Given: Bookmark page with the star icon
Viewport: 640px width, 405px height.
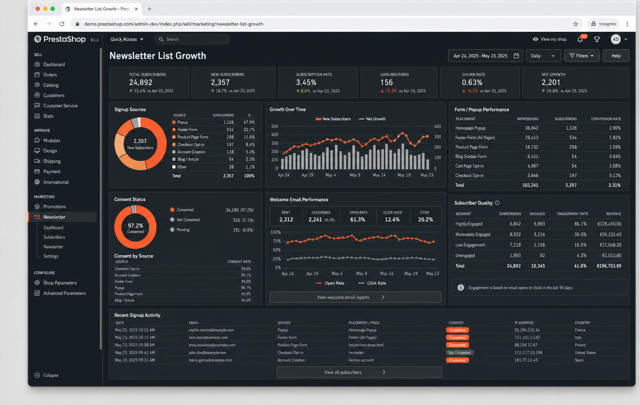Looking at the screenshot, I should pos(576,24).
